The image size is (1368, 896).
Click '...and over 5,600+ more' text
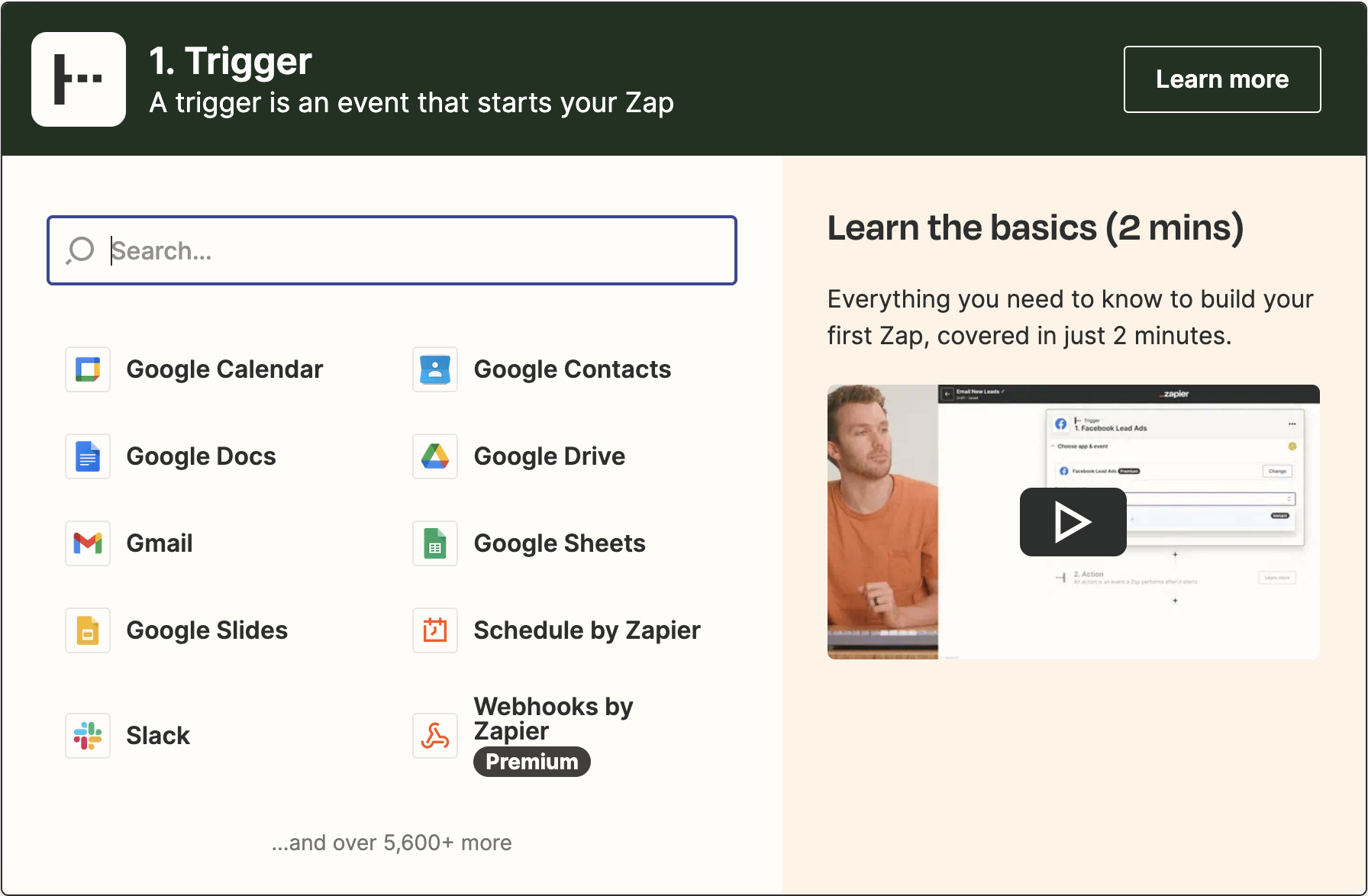[392, 843]
